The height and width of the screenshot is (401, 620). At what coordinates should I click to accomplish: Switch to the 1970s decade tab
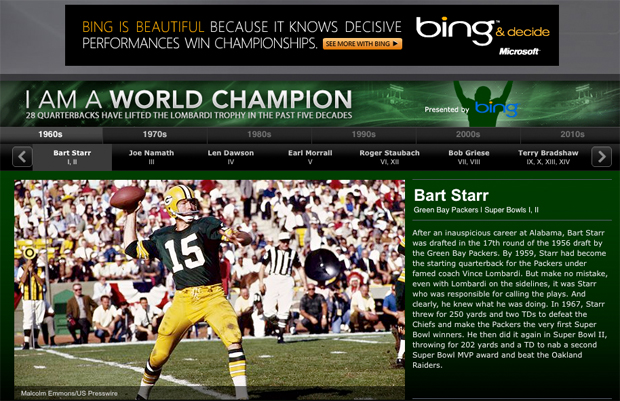pyautogui.click(x=154, y=133)
